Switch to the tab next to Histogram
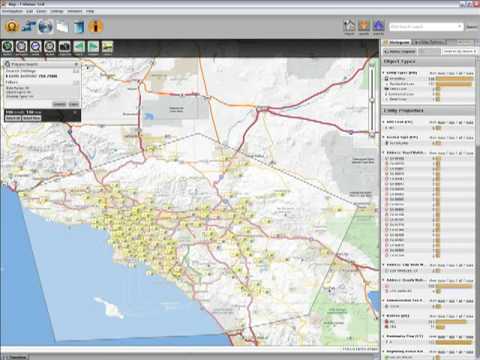The width and height of the screenshot is (480, 360). pyautogui.click(x=428, y=43)
